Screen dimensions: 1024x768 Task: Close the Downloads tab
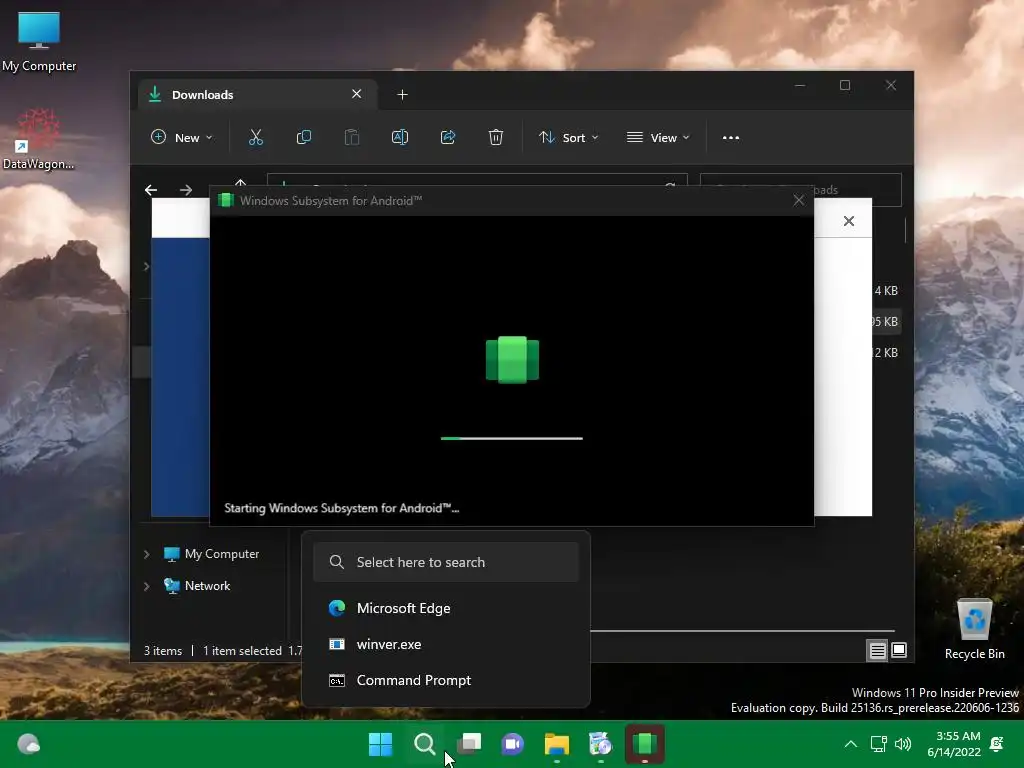(x=357, y=94)
